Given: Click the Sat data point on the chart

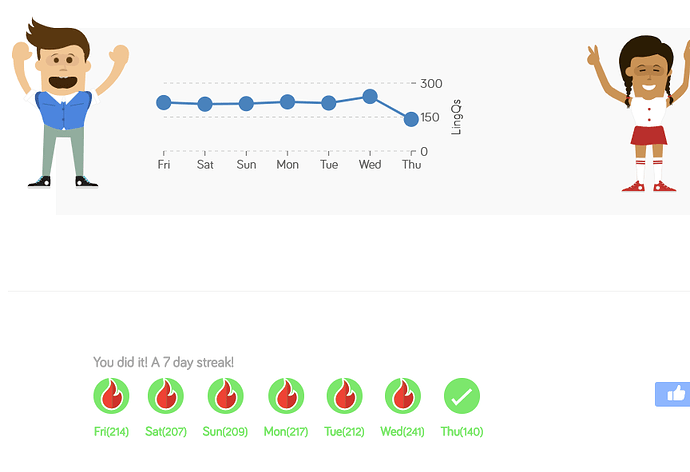Looking at the screenshot, I should click(205, 104).
